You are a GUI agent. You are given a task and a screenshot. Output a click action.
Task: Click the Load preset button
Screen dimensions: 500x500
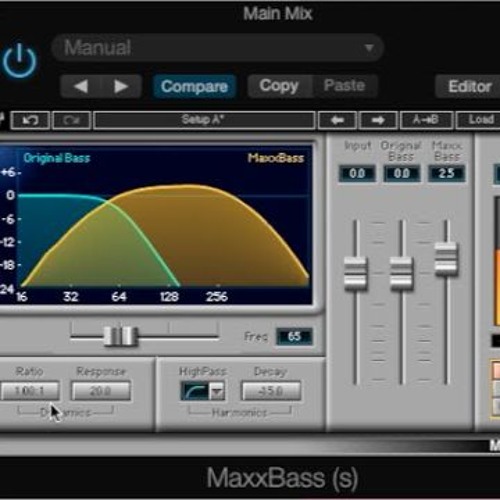click(480, 120)
